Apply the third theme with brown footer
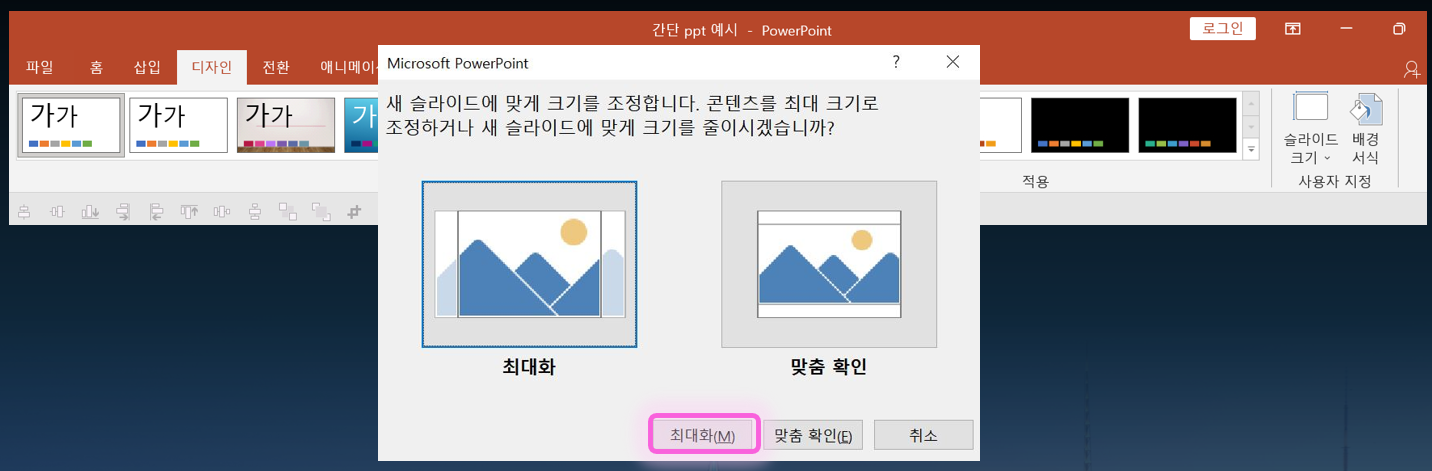 click(286, 125)
